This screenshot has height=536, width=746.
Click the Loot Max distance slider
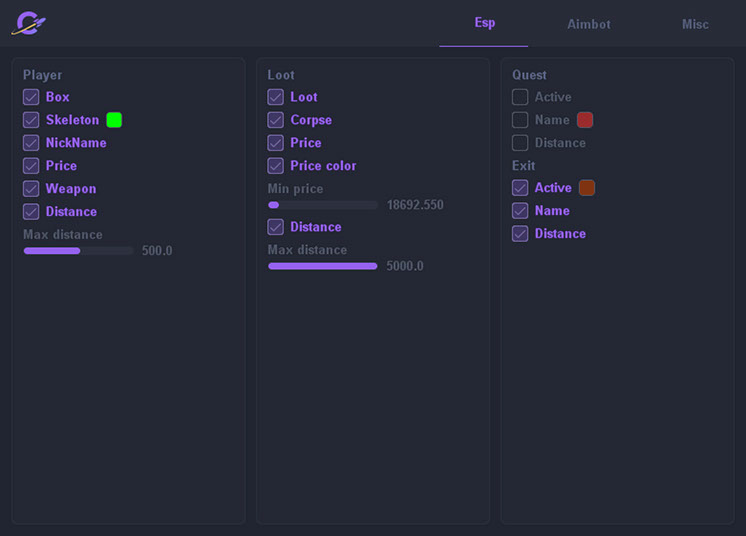point(323,266)
